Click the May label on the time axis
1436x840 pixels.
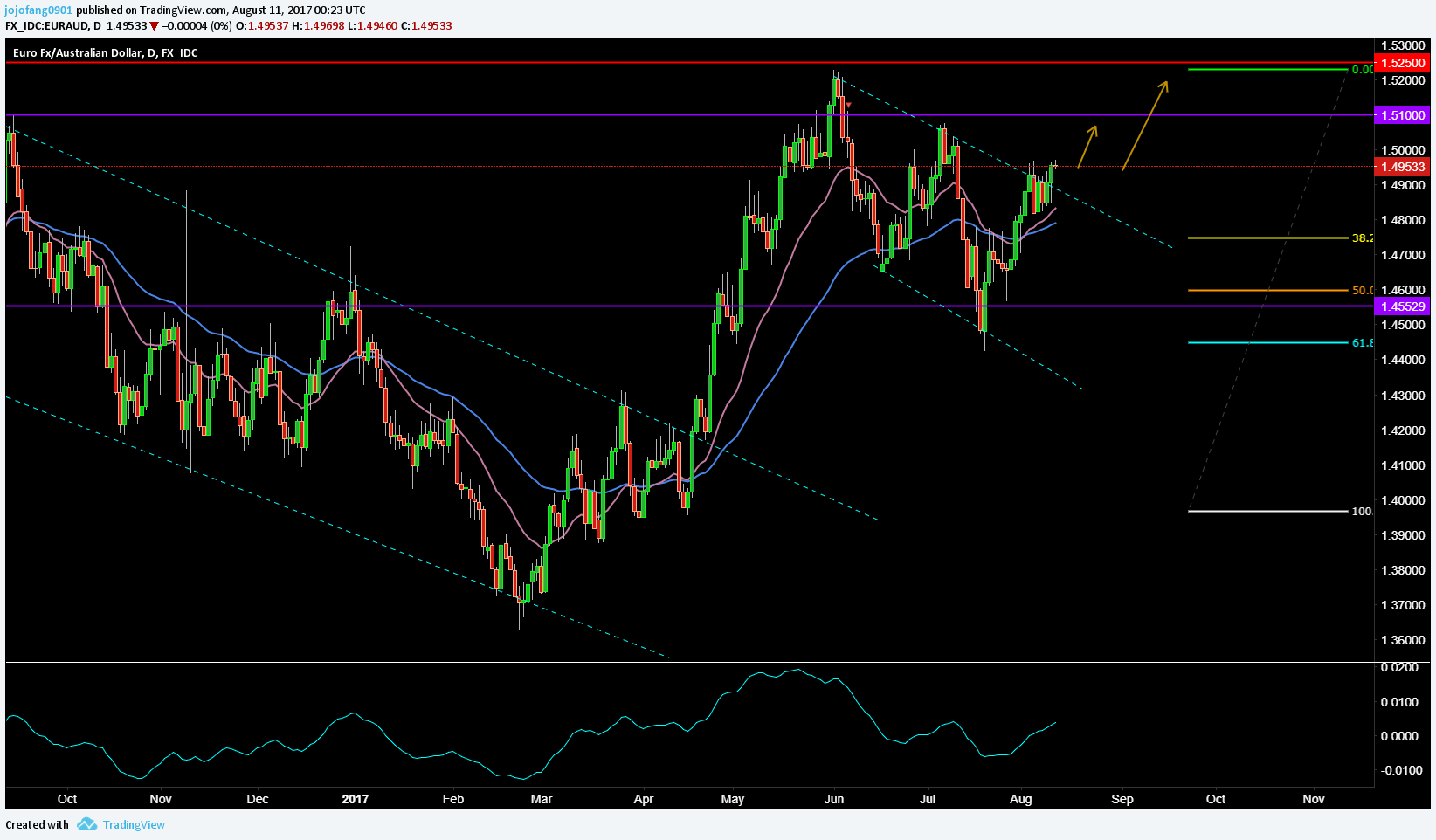[733, 799]
